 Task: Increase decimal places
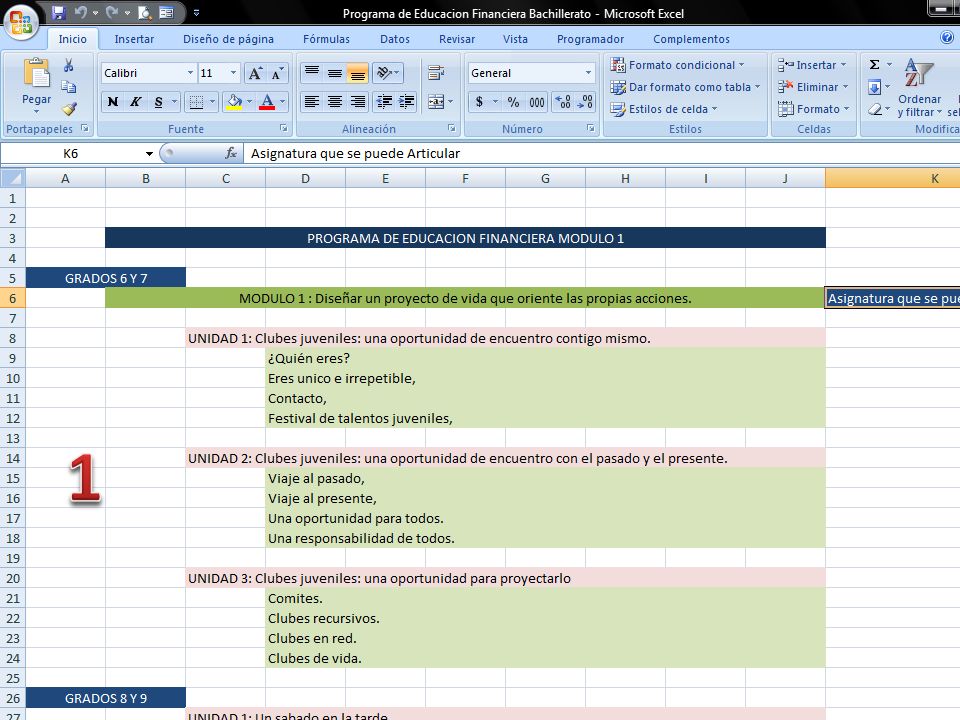click(563, 102)
